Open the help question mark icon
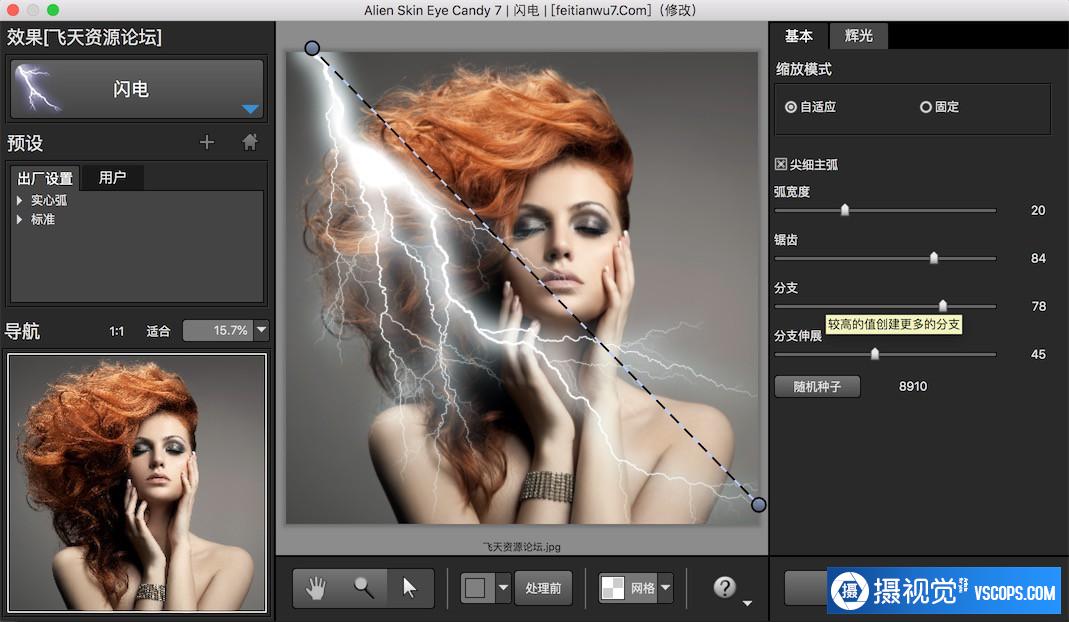This screenshot has width=1069, height=622. (725, 587)
